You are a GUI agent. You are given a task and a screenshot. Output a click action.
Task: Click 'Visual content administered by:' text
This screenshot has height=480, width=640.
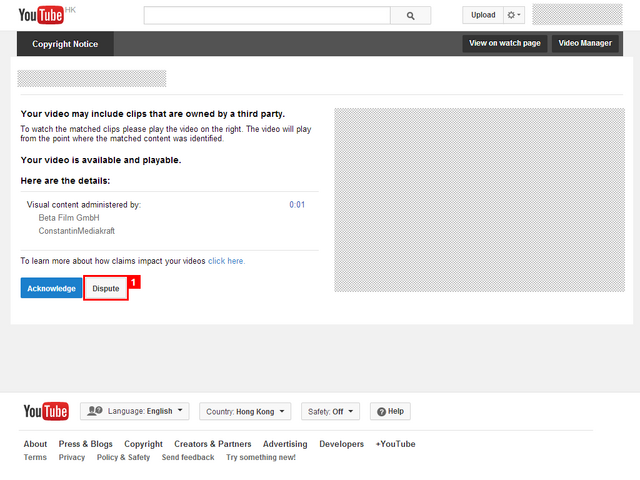coord(84,204)
